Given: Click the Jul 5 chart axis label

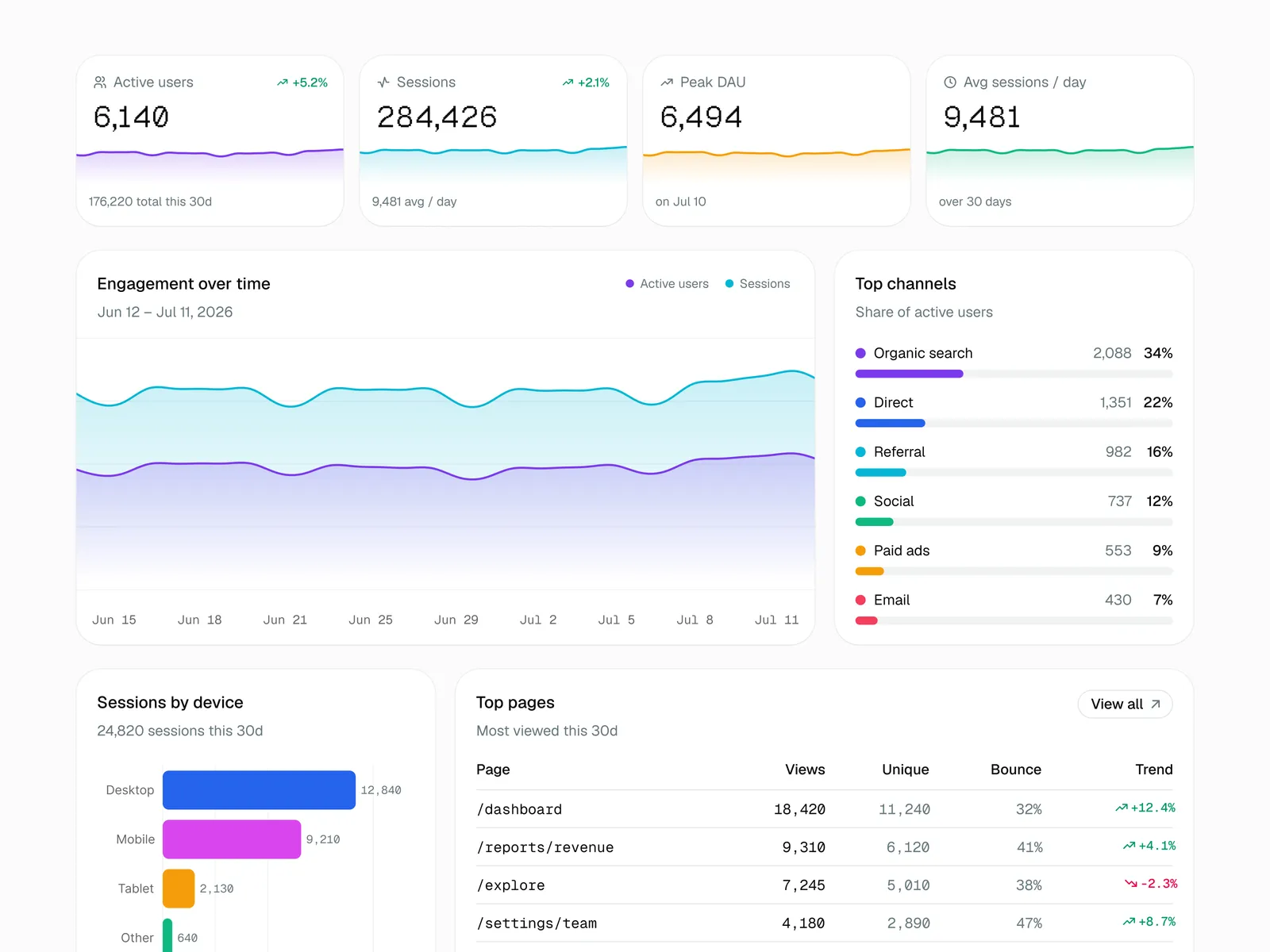Looking at the screenshot, I should point(617,620).
